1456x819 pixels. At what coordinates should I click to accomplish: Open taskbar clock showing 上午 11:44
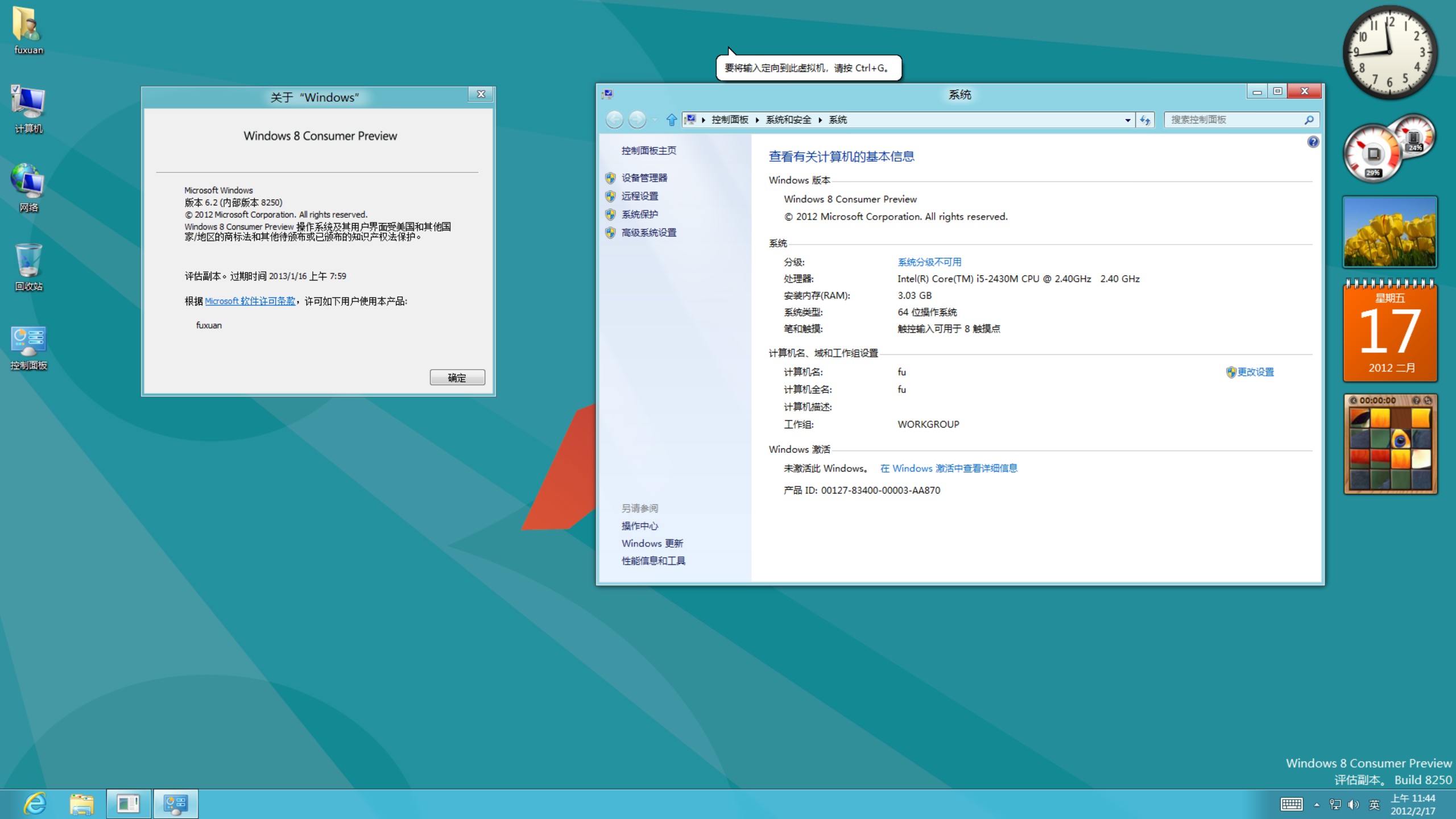click(x=1413, y=804)
